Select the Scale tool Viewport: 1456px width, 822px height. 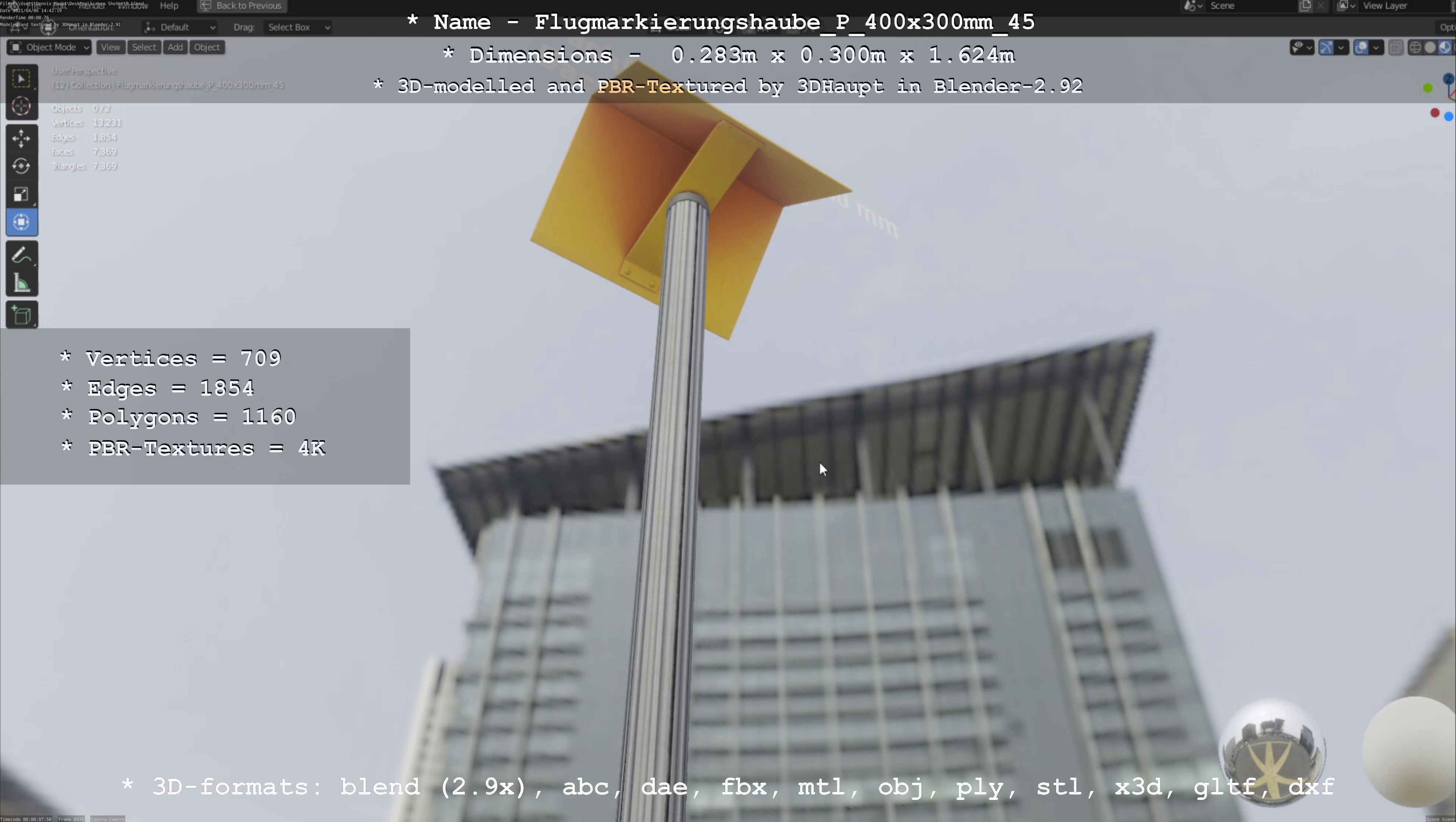click(21, 194)
